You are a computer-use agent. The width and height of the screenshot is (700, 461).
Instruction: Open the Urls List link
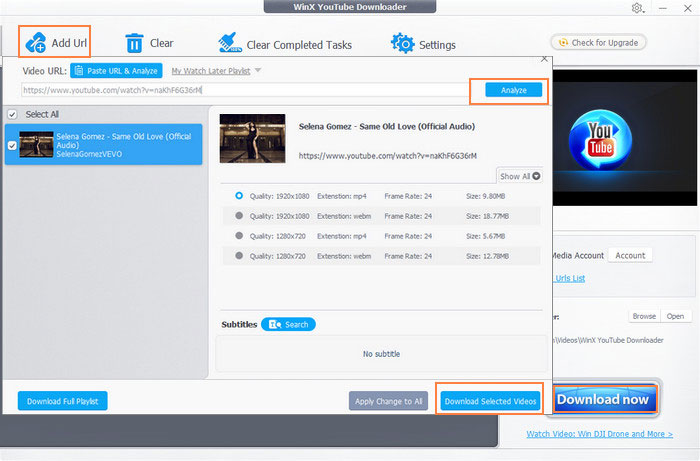[x=570, y=278]
